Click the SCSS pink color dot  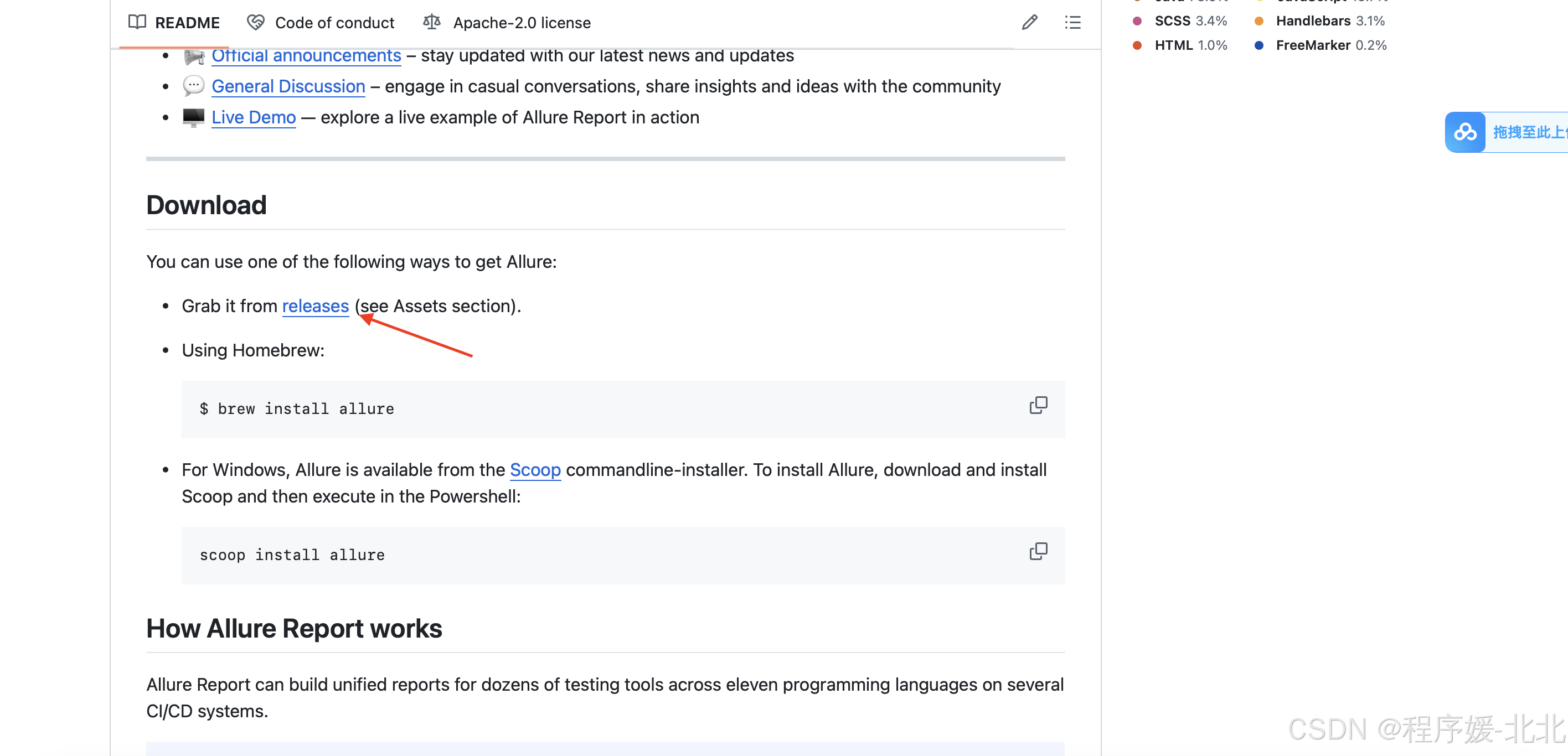1137,21
